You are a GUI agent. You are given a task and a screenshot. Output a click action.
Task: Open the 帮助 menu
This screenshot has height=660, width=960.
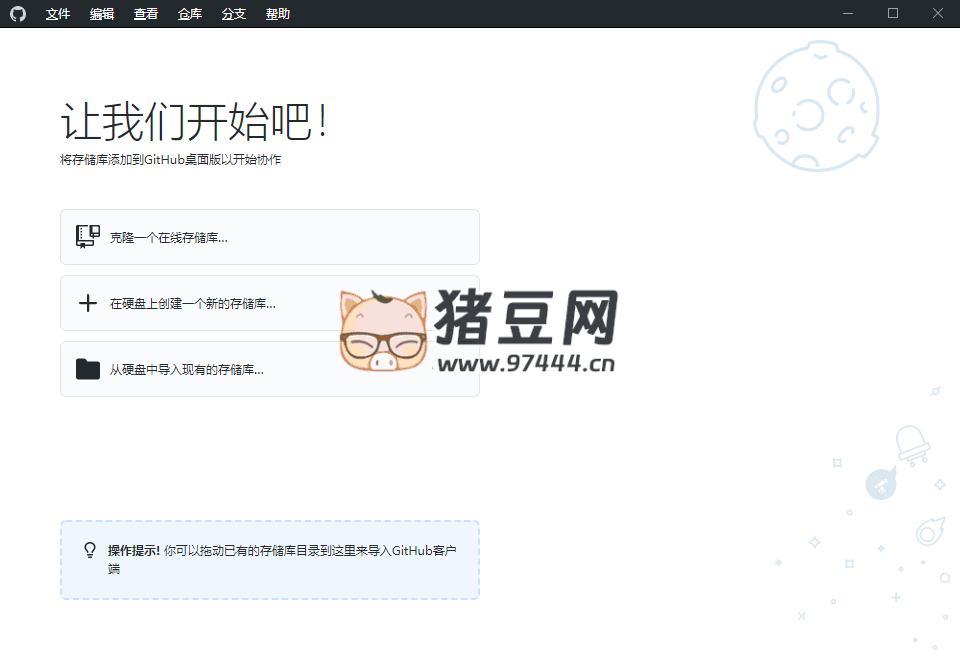[x=278, y=14]
